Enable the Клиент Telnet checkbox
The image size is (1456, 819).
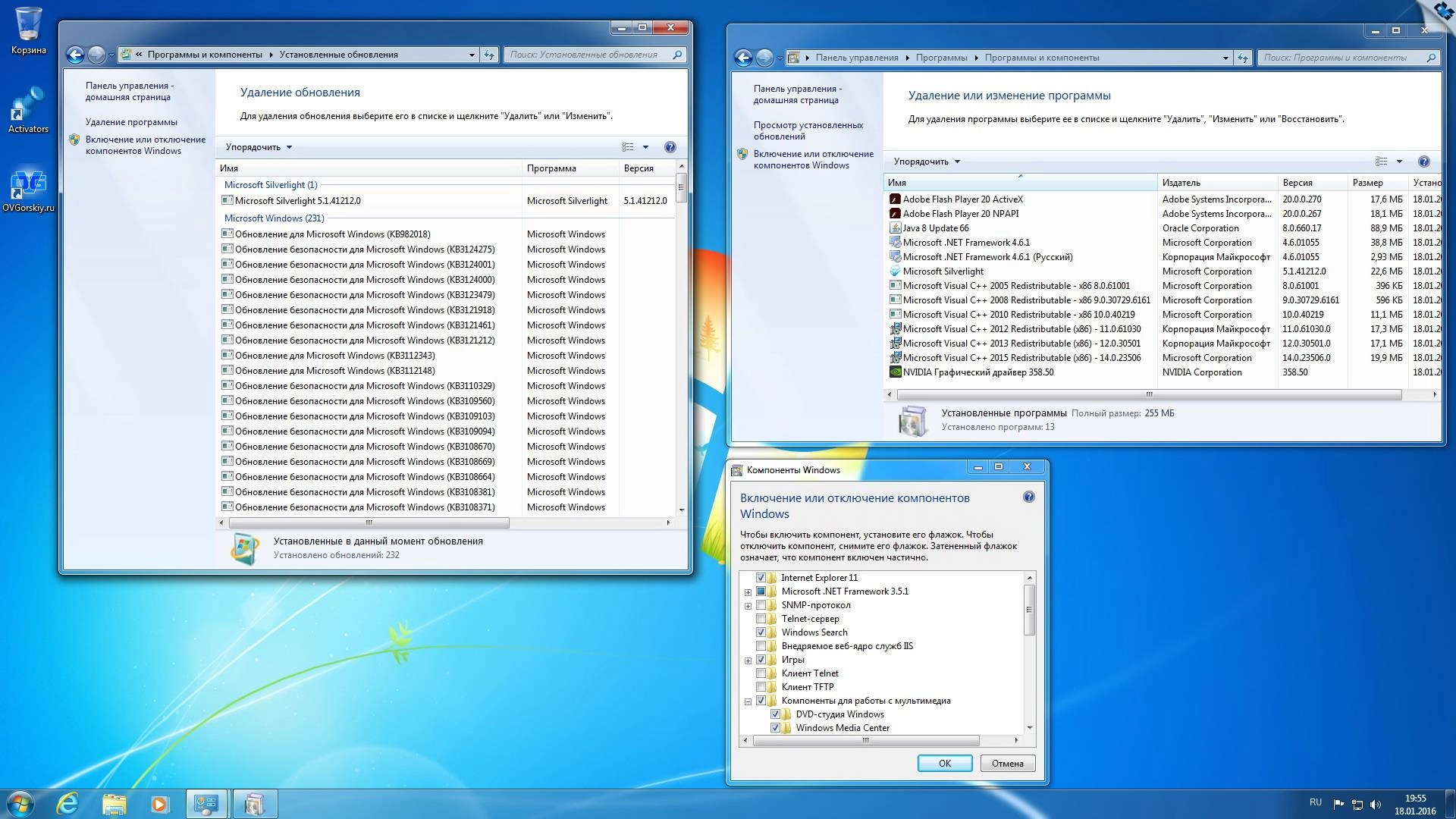click(761, 673)
